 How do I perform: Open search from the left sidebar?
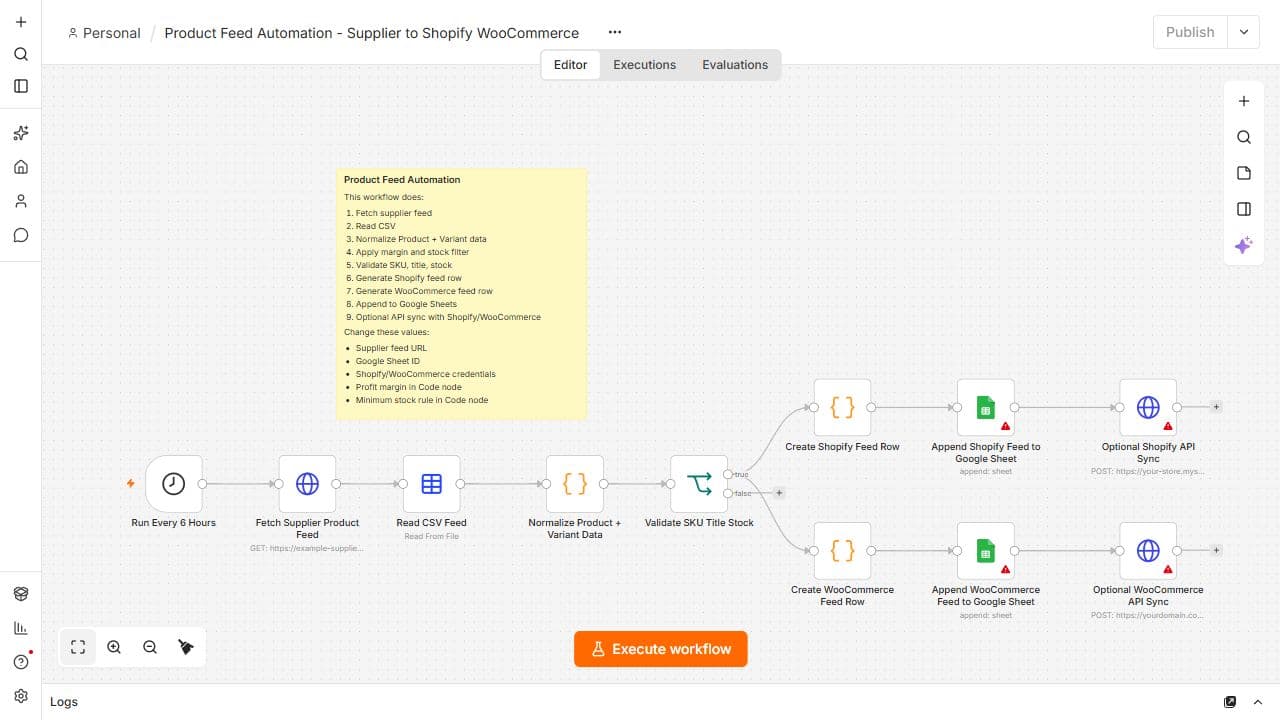(21, 54)
